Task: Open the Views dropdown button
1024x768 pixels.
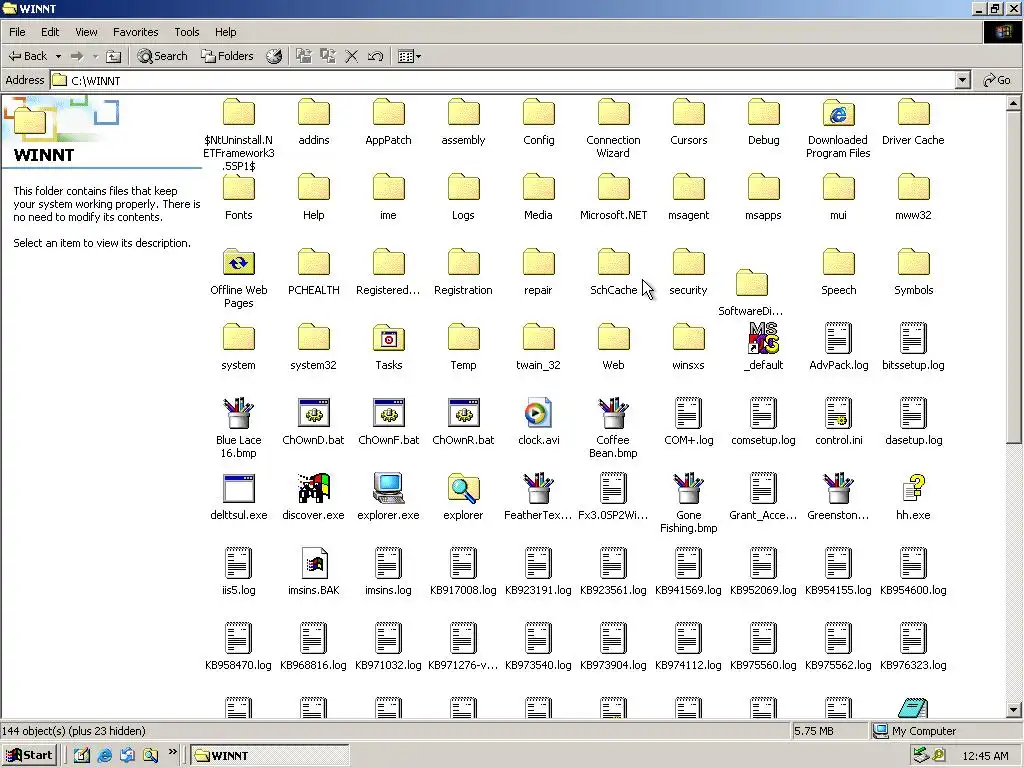Action: [x=409, y=56]
